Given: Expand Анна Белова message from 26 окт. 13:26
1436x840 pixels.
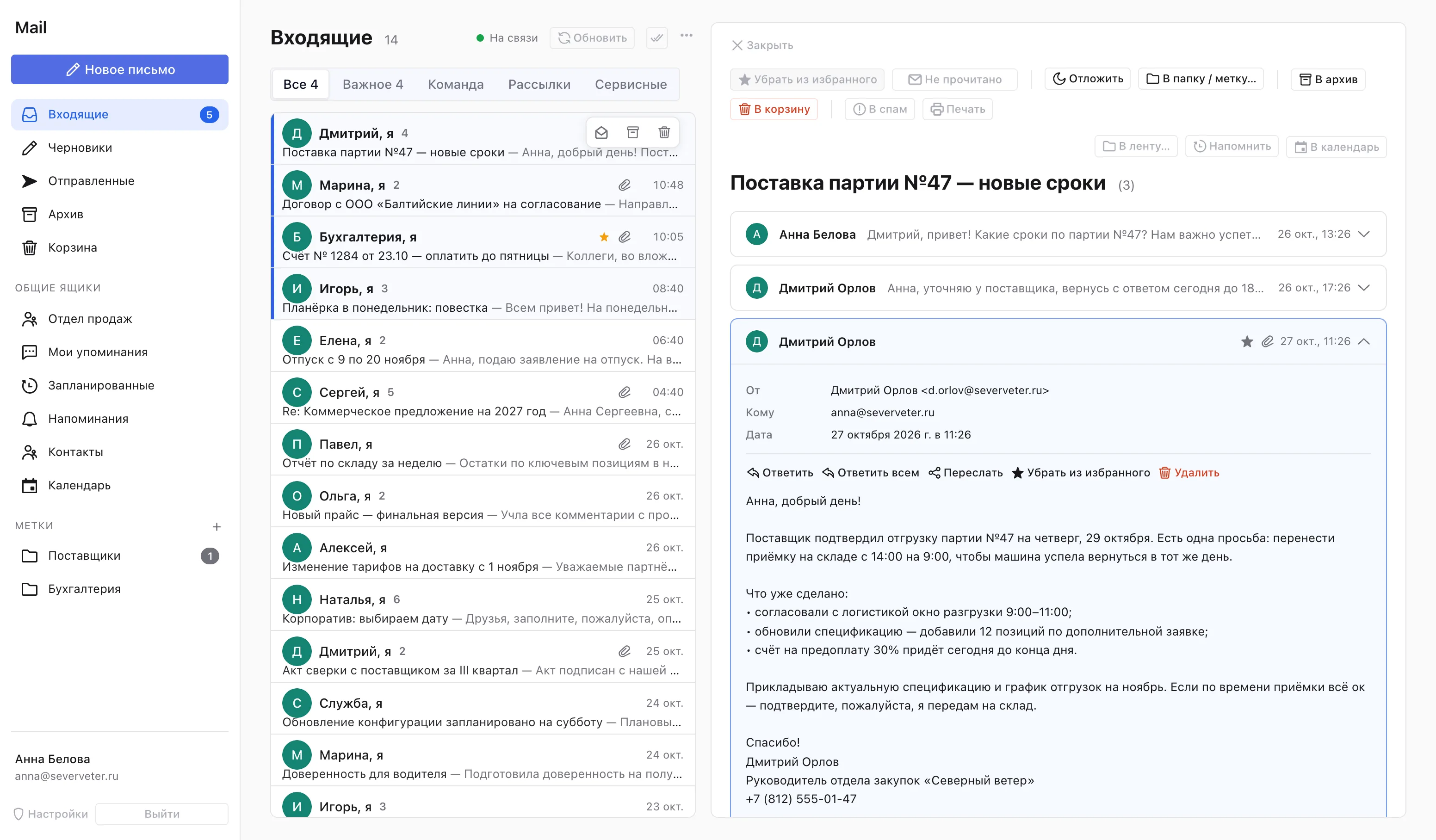Looking at the screenshot, I should (1058, 234).
